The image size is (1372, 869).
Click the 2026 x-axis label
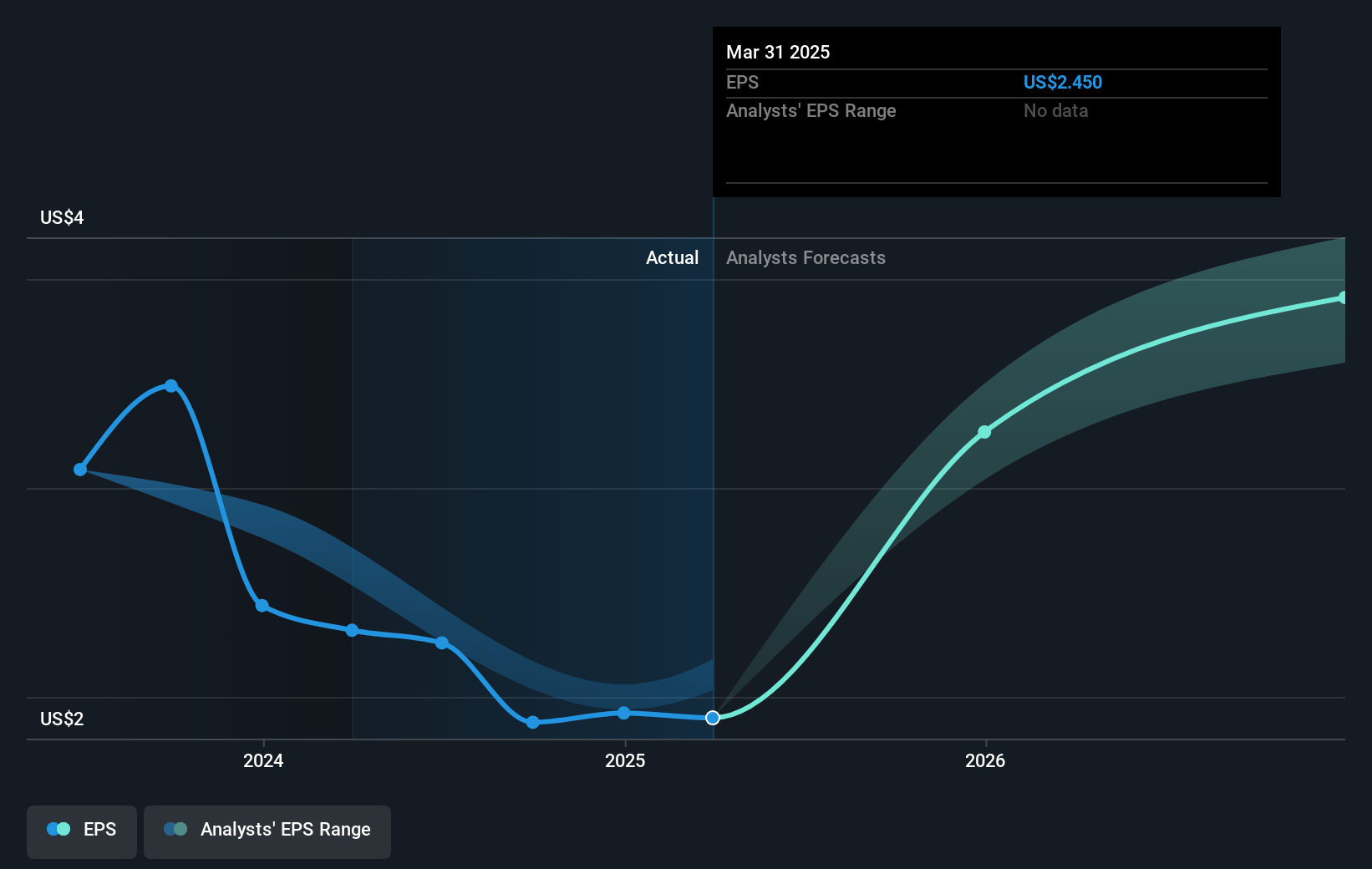pos(985,760)
